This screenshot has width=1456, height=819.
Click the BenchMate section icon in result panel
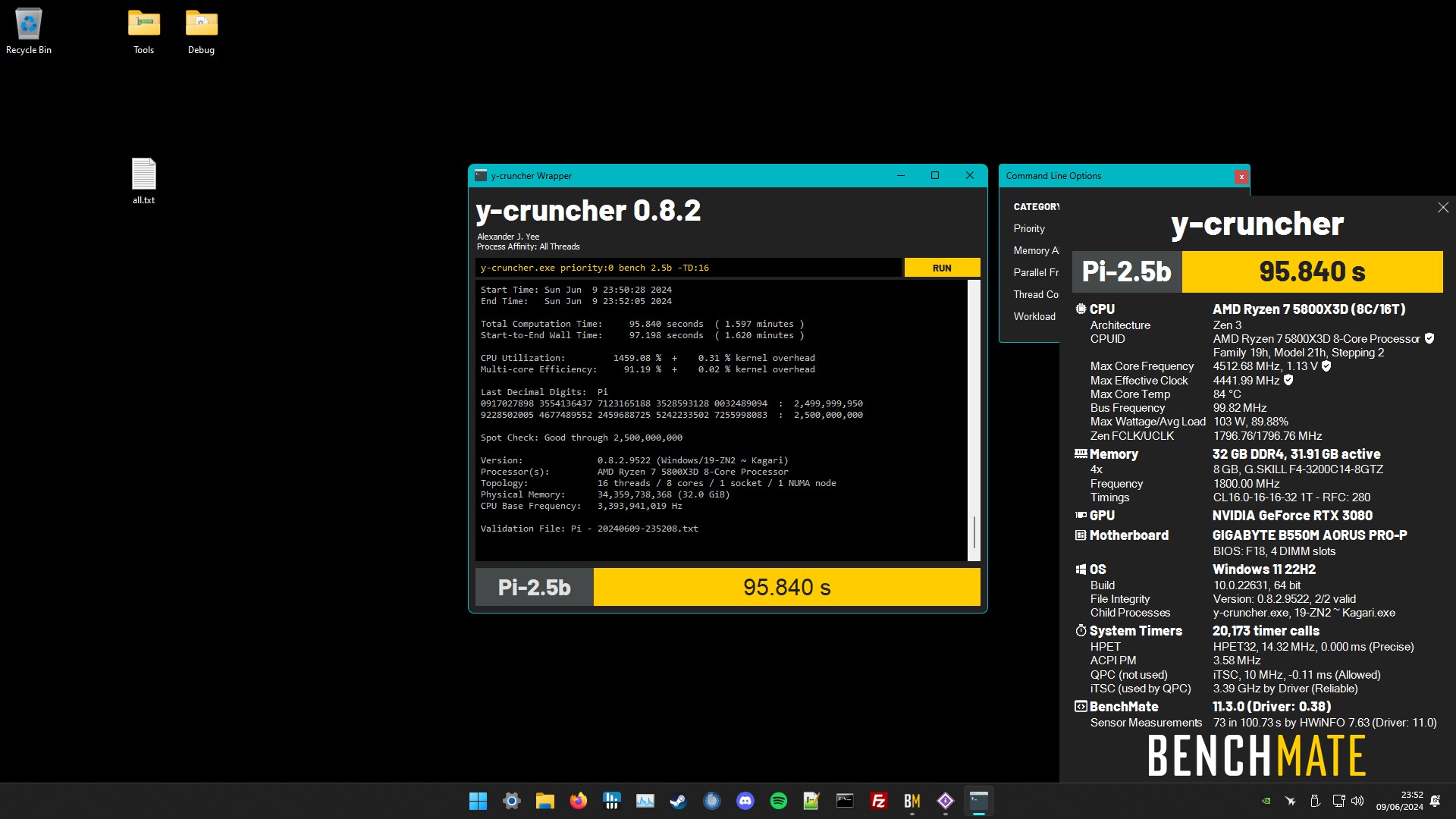click(1081, 707)
